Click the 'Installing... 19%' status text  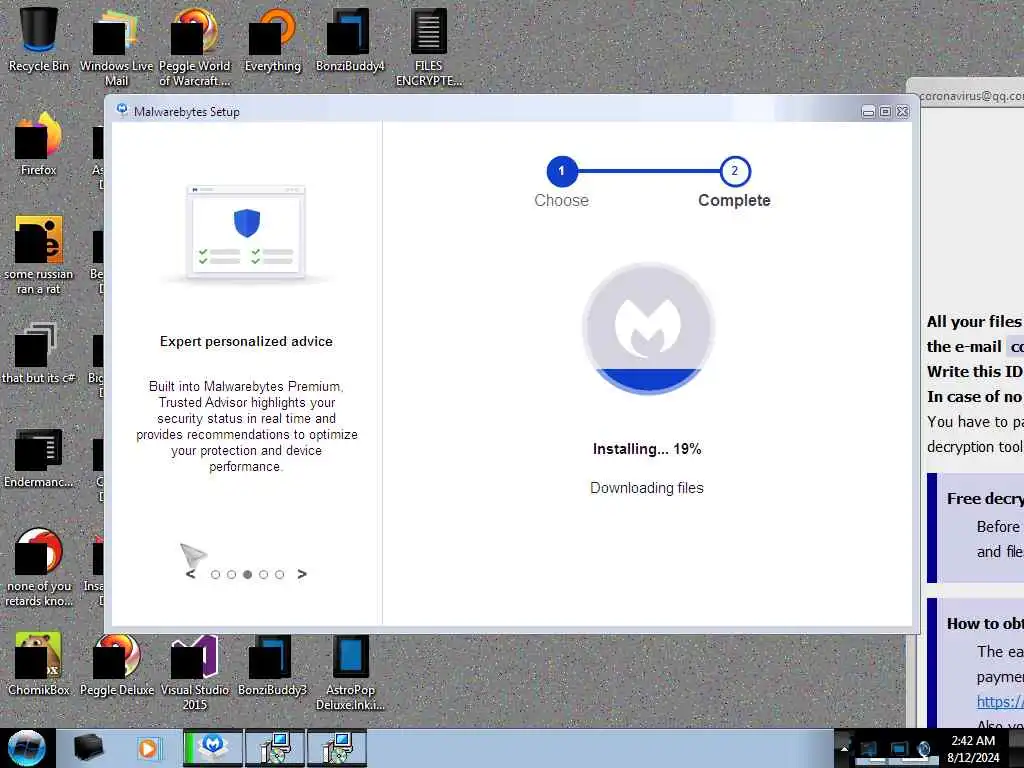click(x=647, y=449)
